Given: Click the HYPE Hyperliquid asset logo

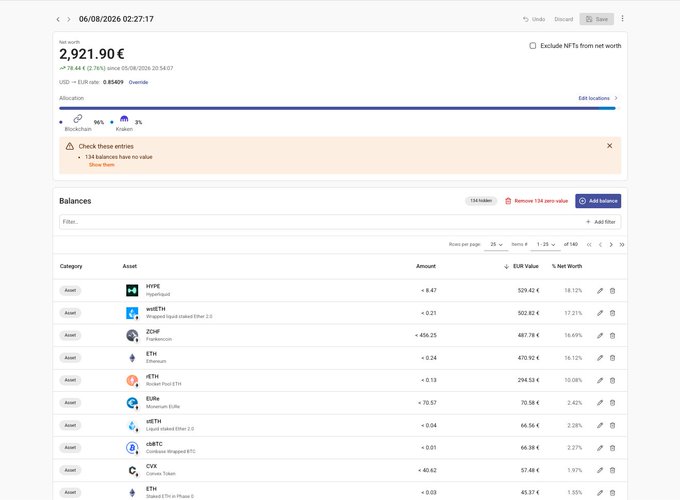Looking at the screenshot, I should click(132, 290).
